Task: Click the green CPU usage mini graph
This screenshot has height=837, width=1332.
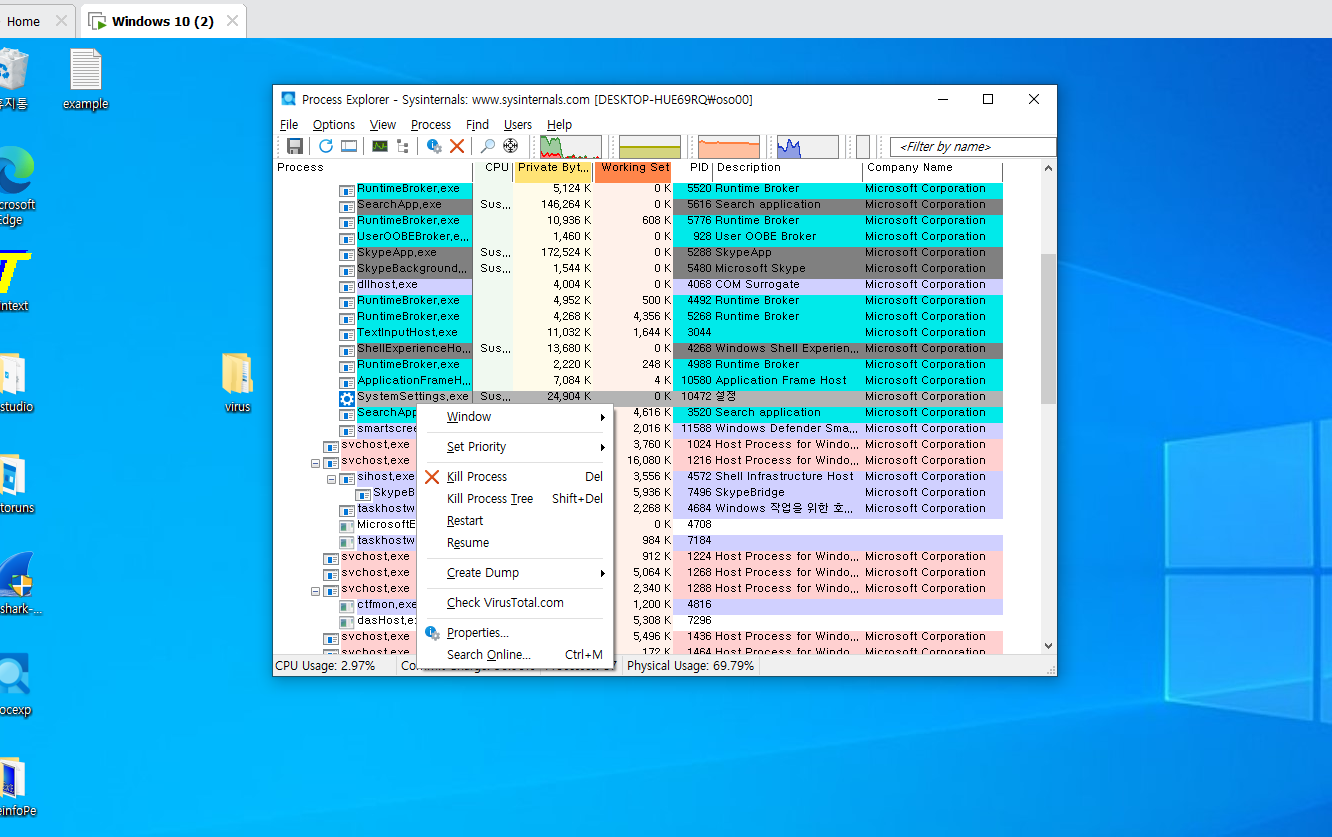Action: (571, 147)
